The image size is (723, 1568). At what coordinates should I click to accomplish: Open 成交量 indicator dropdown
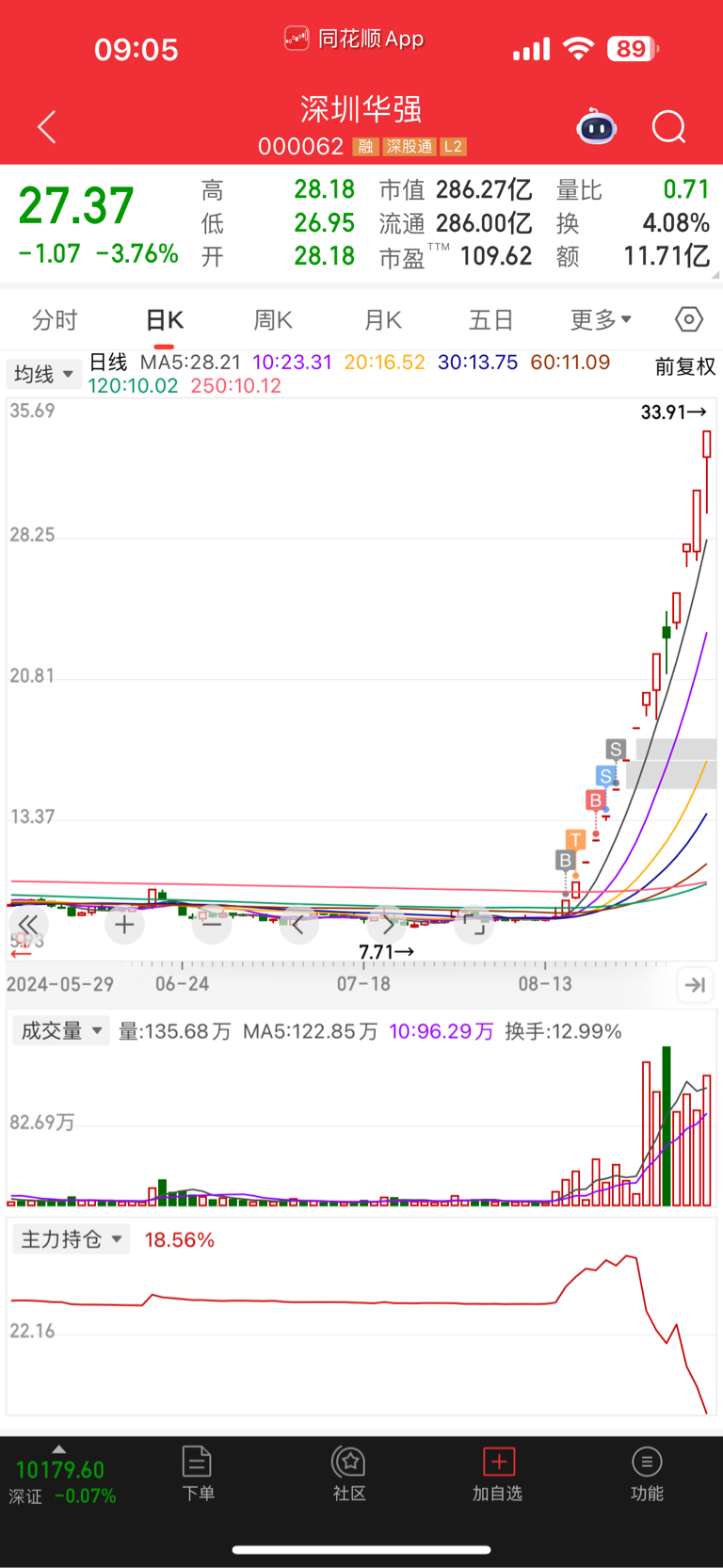(x=60, y=1031)
